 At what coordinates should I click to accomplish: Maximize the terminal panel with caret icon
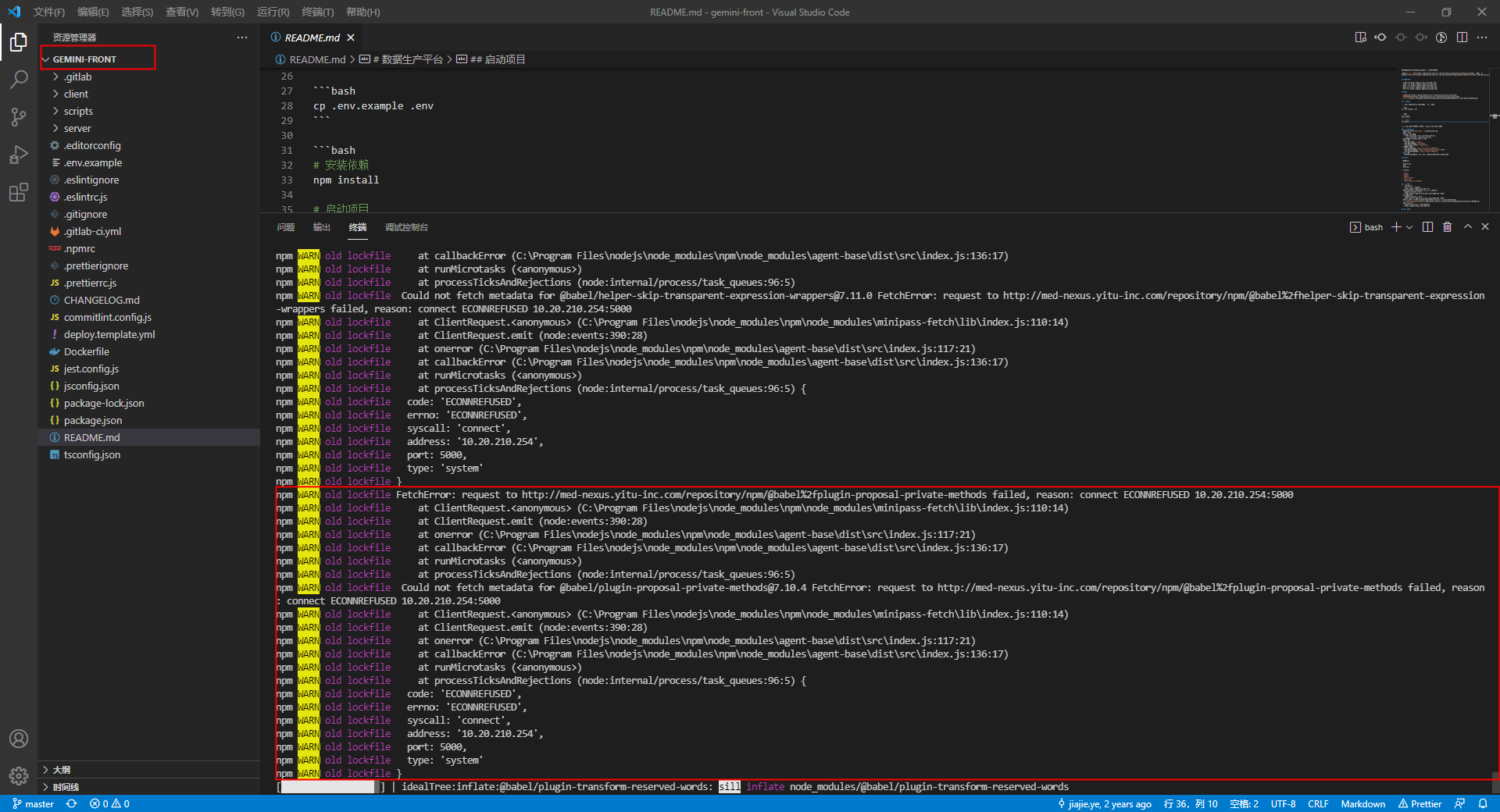point(1467,227)
